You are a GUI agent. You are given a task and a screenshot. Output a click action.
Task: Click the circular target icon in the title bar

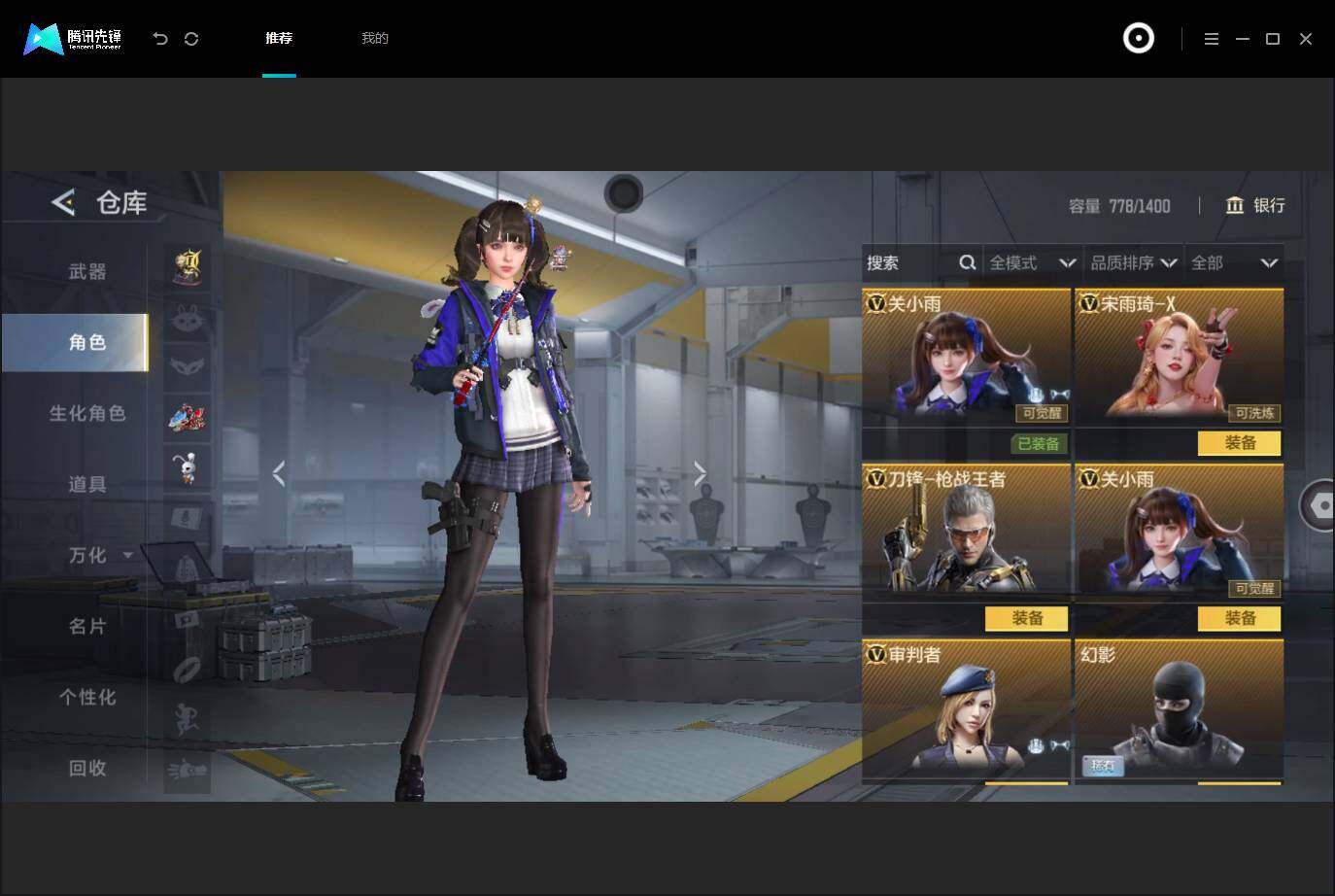tap(1139, 38)
